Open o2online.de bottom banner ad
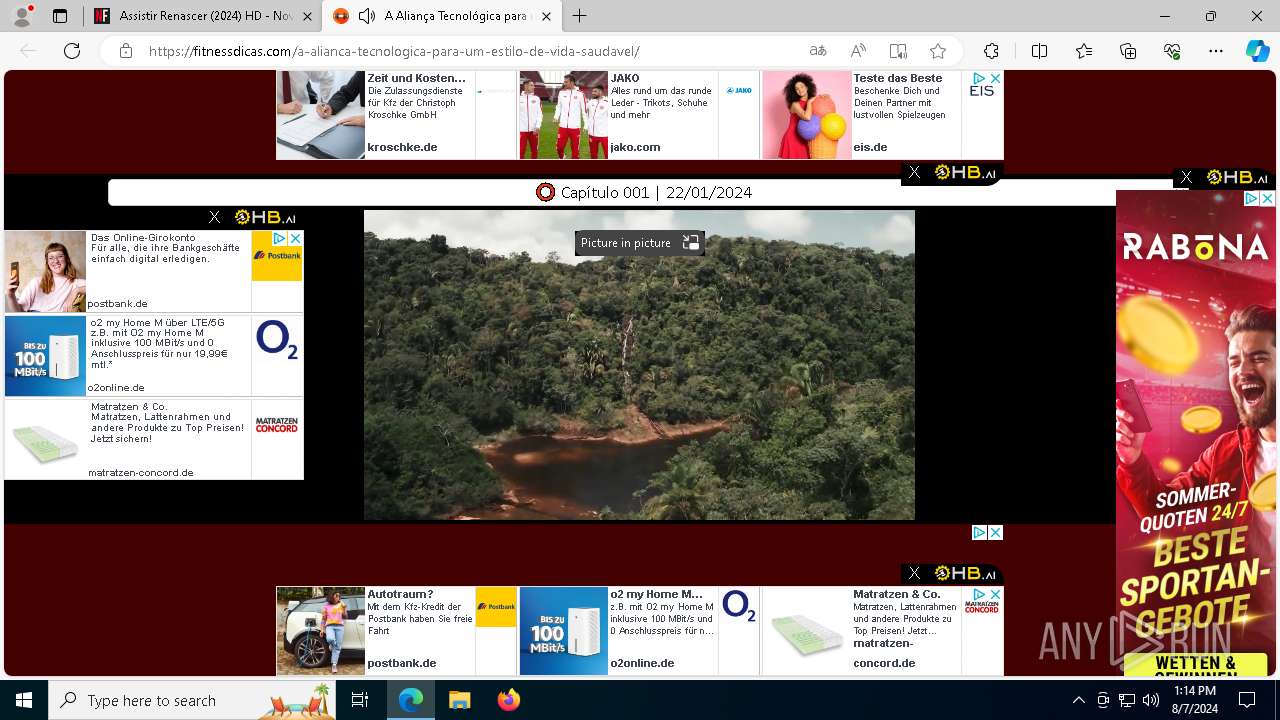 pyautogui.click(x=639, y=631)
